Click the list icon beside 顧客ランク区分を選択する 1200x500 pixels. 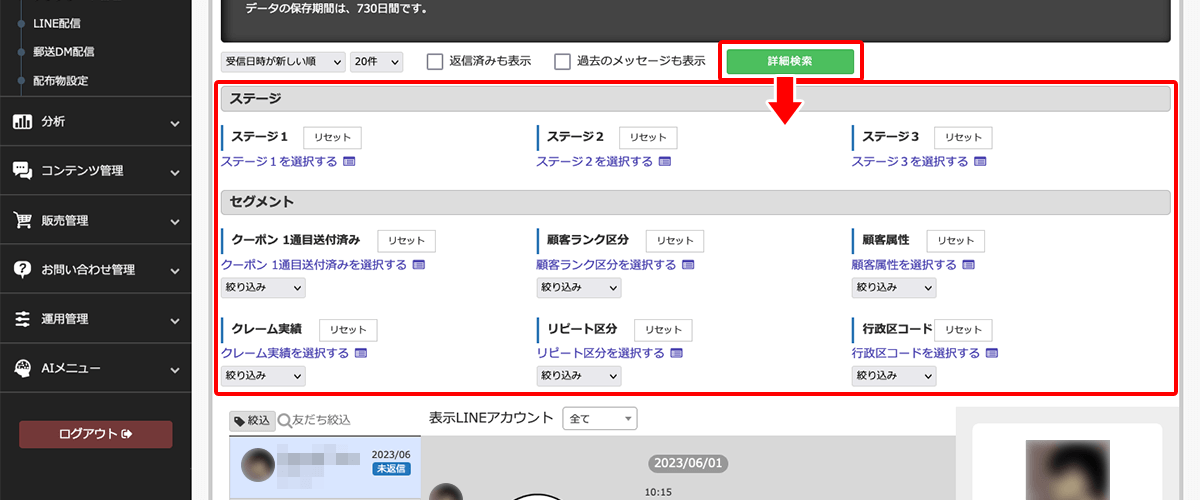[688, 265]
